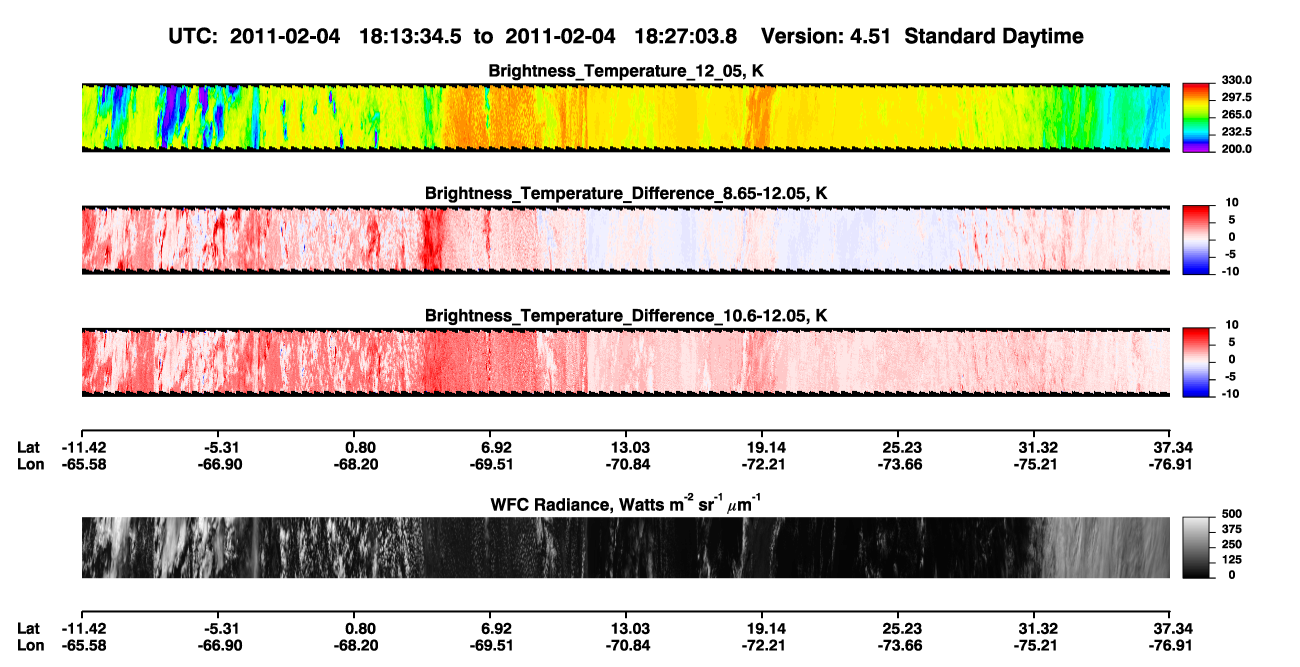The height and width of the screenshot is (667, 1300).
Task: Click the -69.51 longitude value on the upper axis
Action: [490, 464]
